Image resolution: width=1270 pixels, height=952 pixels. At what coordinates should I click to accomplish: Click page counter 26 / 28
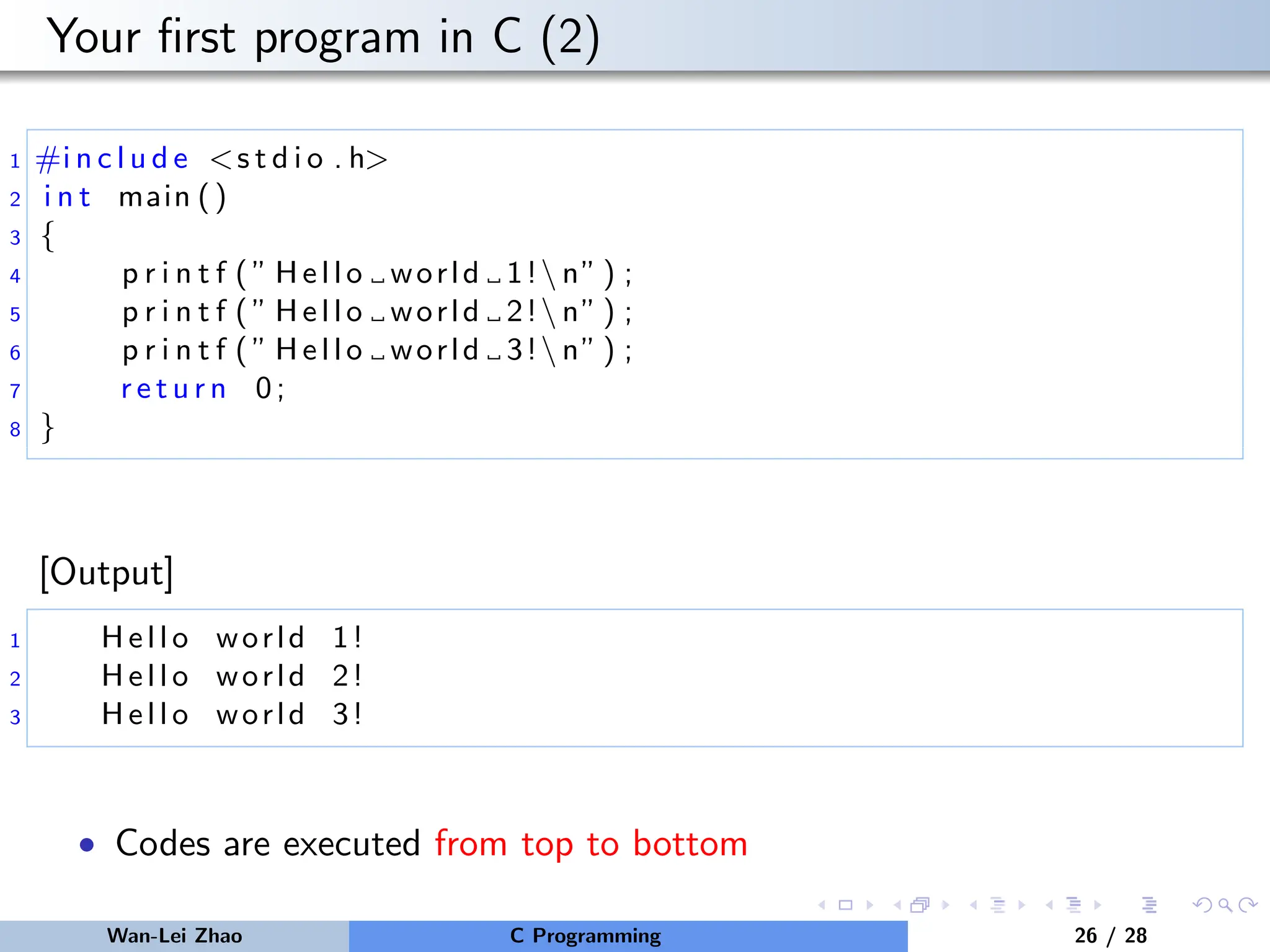point(1111,935)
